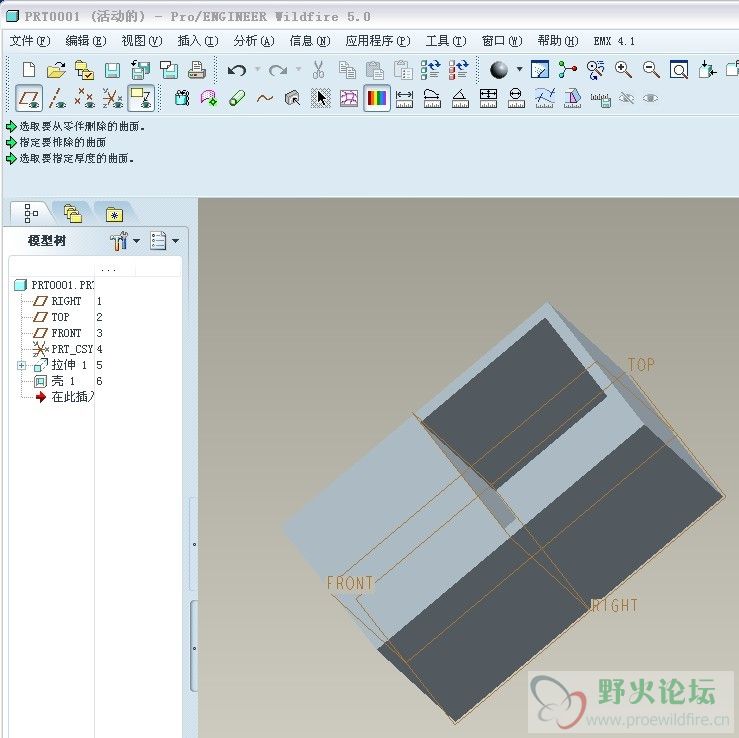Toggle datum axes display
Image resolution: width=739 pixels, height=738 pixels.
click(x=57, y=98)
